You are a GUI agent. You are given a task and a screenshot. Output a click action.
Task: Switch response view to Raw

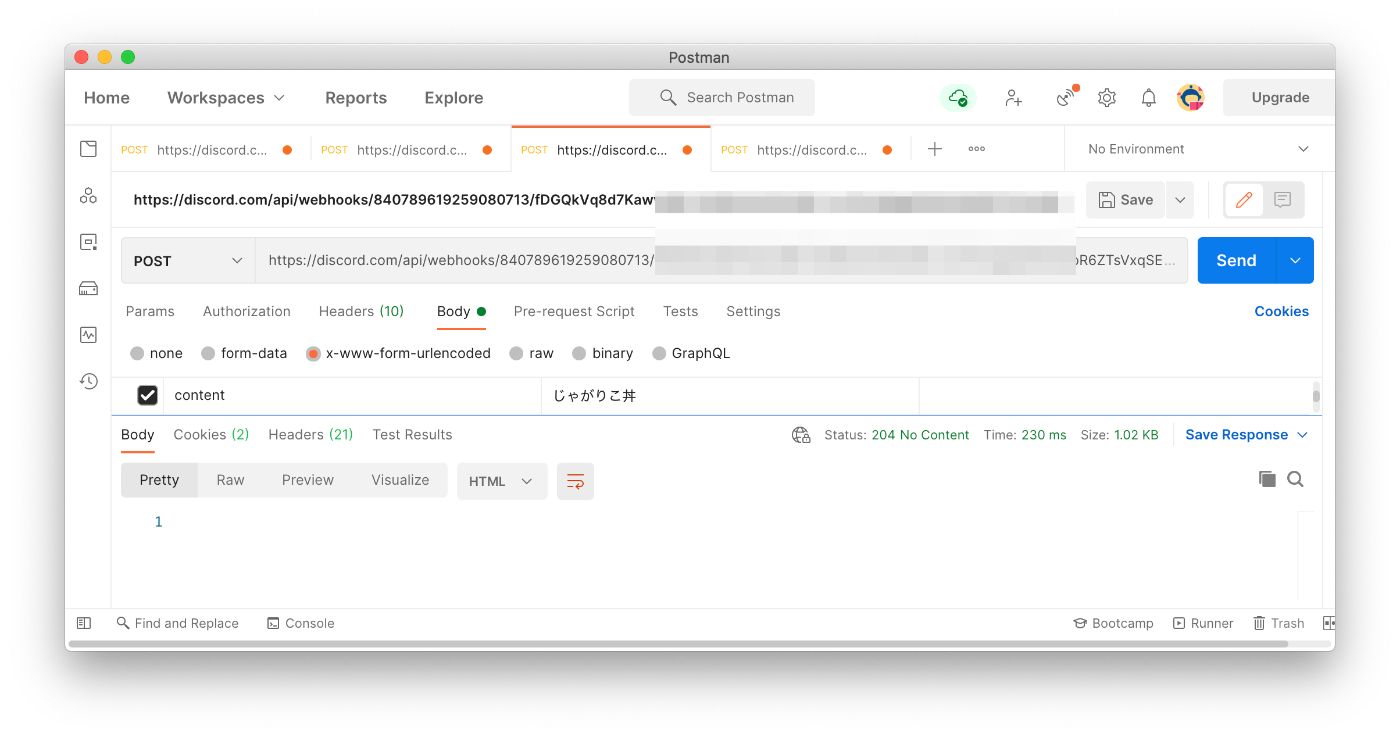230,480
